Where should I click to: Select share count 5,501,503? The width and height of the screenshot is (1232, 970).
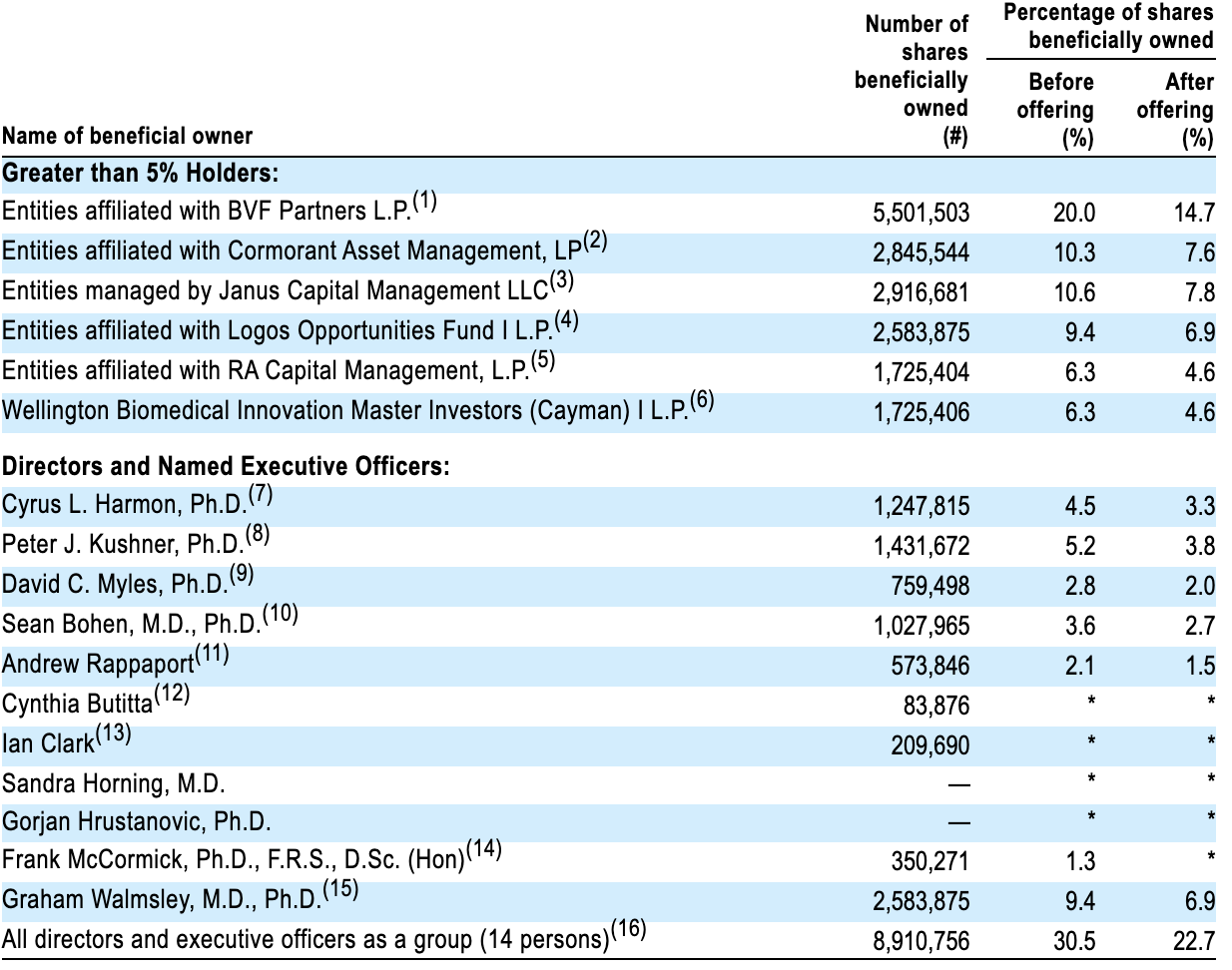coord(921,213)
